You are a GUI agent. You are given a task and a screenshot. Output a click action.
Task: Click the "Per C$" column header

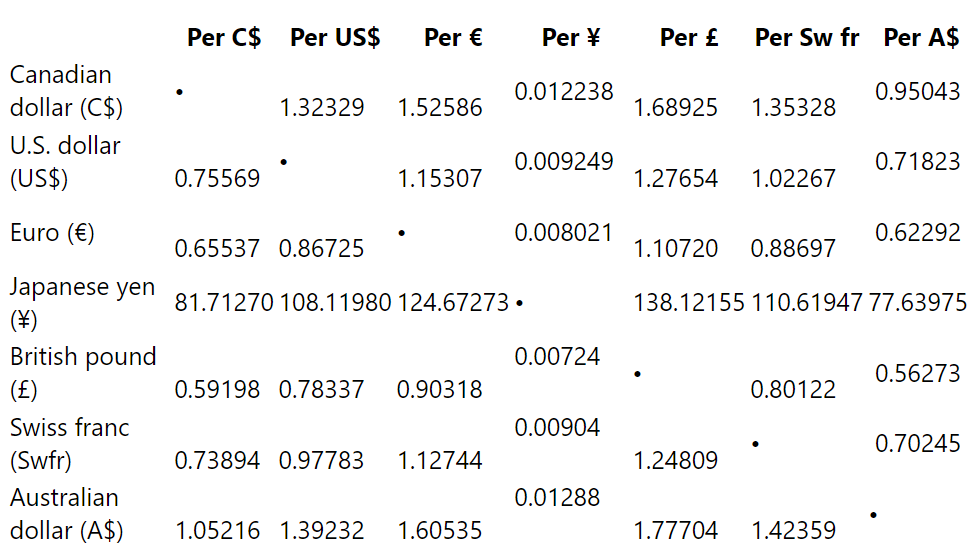point(224,38)
